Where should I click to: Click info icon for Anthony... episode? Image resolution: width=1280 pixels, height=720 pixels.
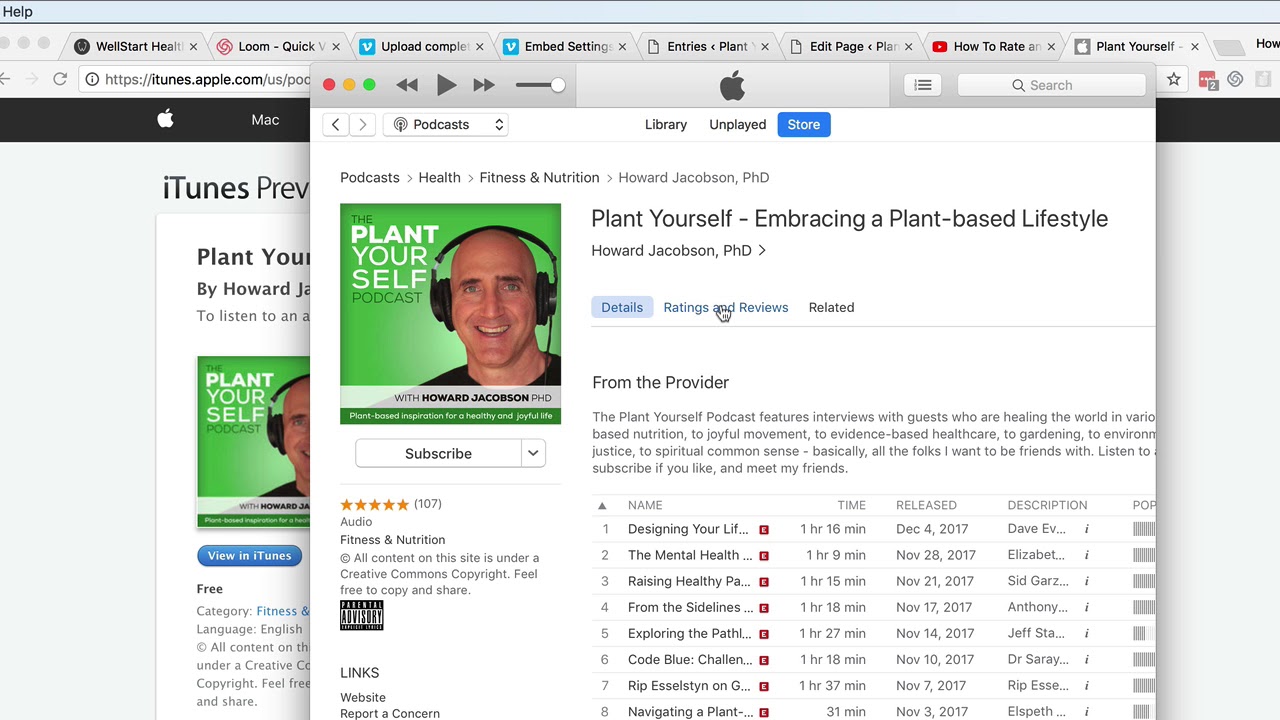tap(1087, 607)
